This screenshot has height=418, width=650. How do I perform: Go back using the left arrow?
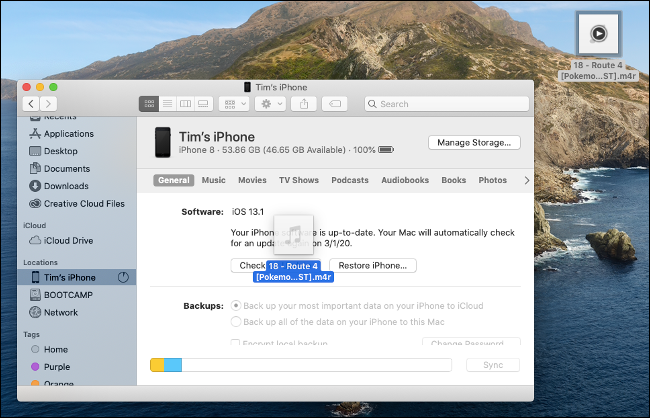pyautogui.click(x=32, y=103)
